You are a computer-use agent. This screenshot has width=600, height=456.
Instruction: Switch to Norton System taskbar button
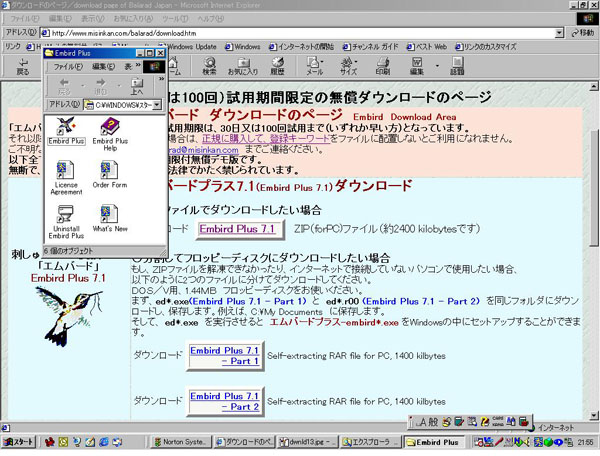pyautogui.click(x=181, y=442)
